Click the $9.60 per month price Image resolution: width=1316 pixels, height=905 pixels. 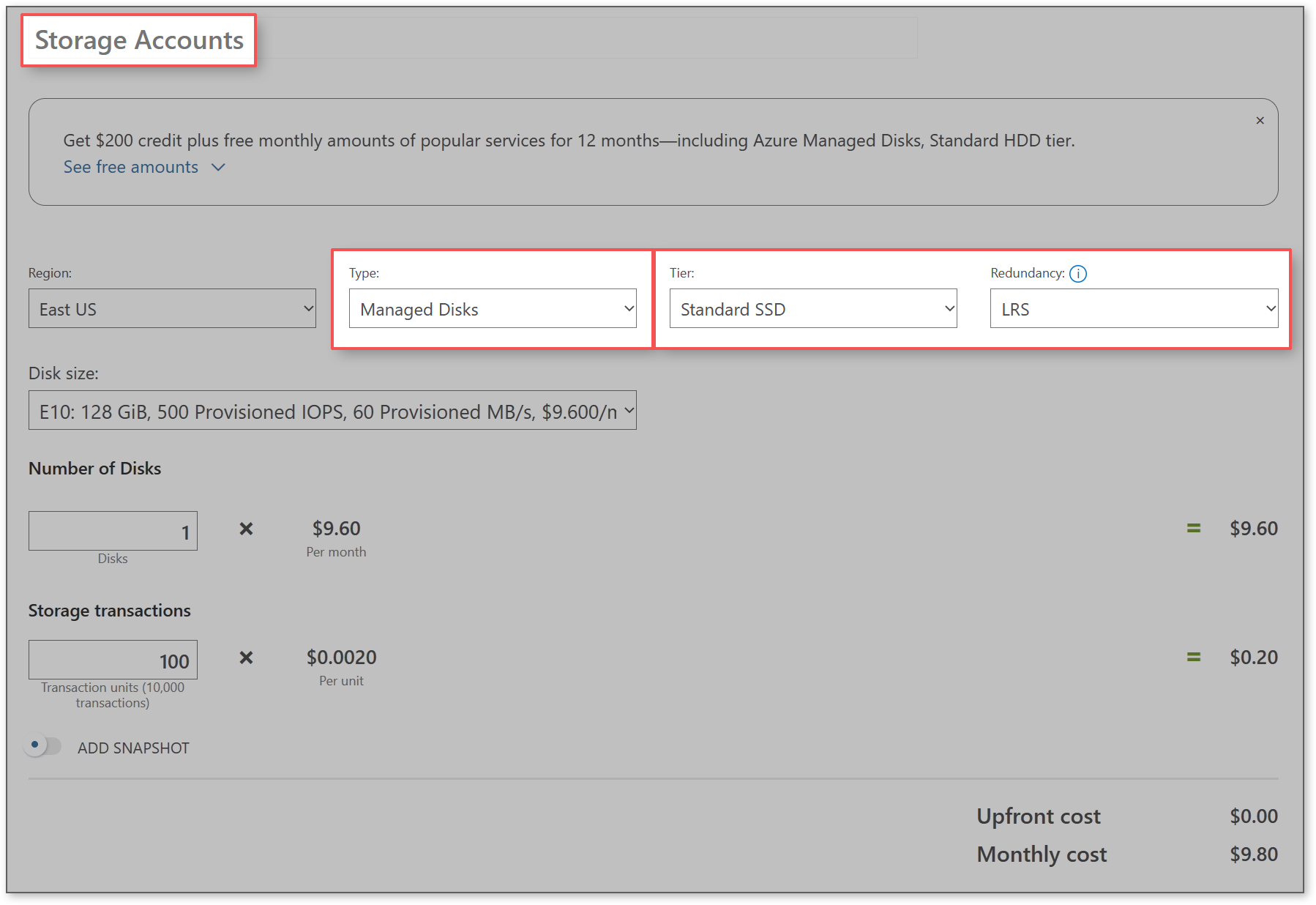pos(337,528)
